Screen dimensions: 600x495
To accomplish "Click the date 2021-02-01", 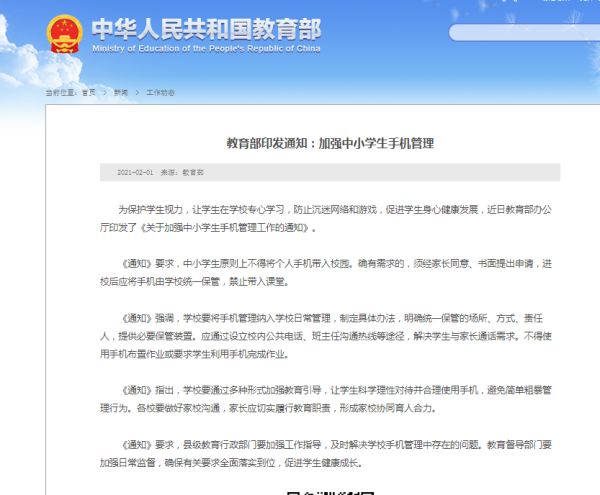I will (x=135, y=173).
